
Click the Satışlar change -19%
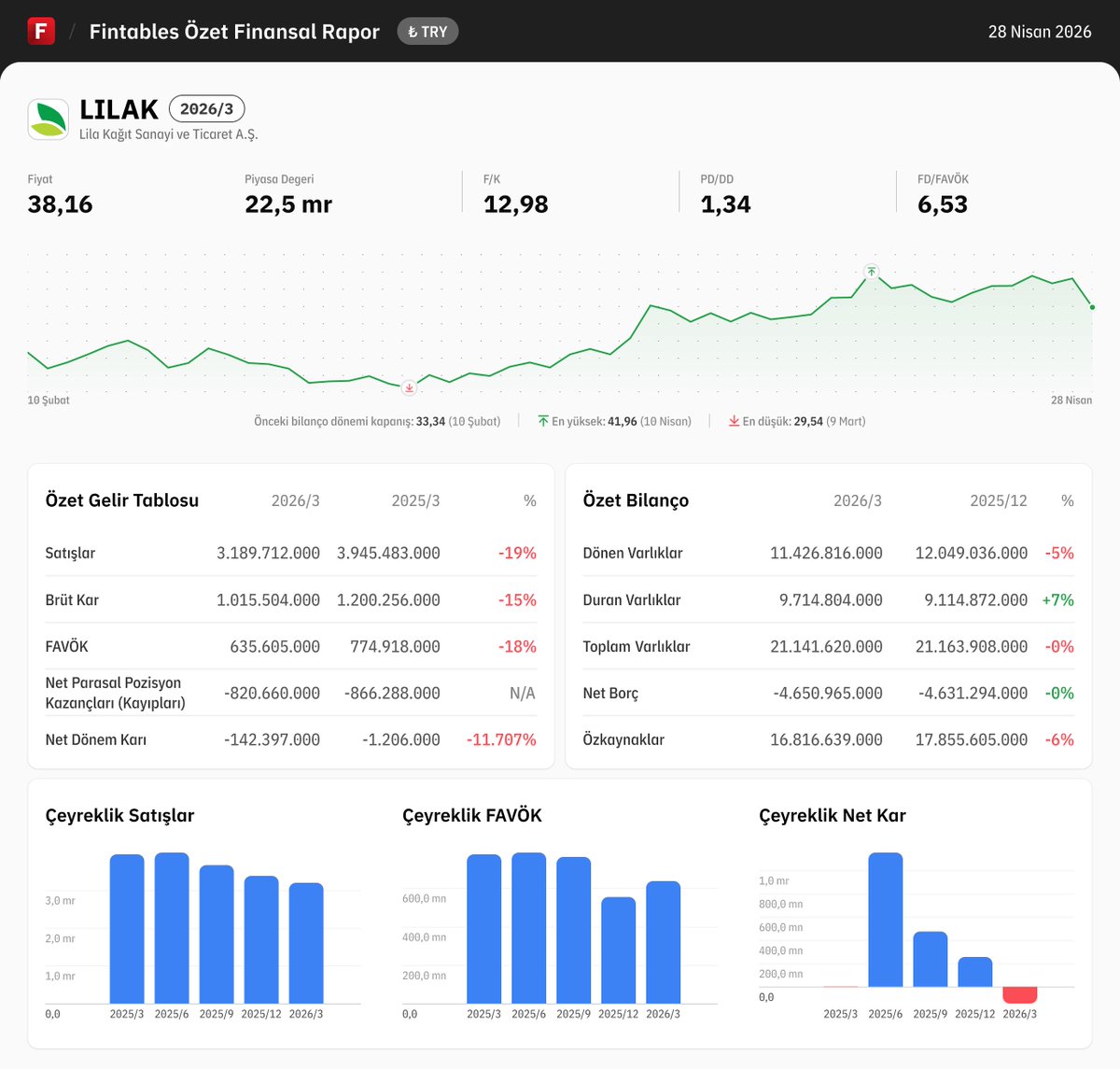click(517, 553)
